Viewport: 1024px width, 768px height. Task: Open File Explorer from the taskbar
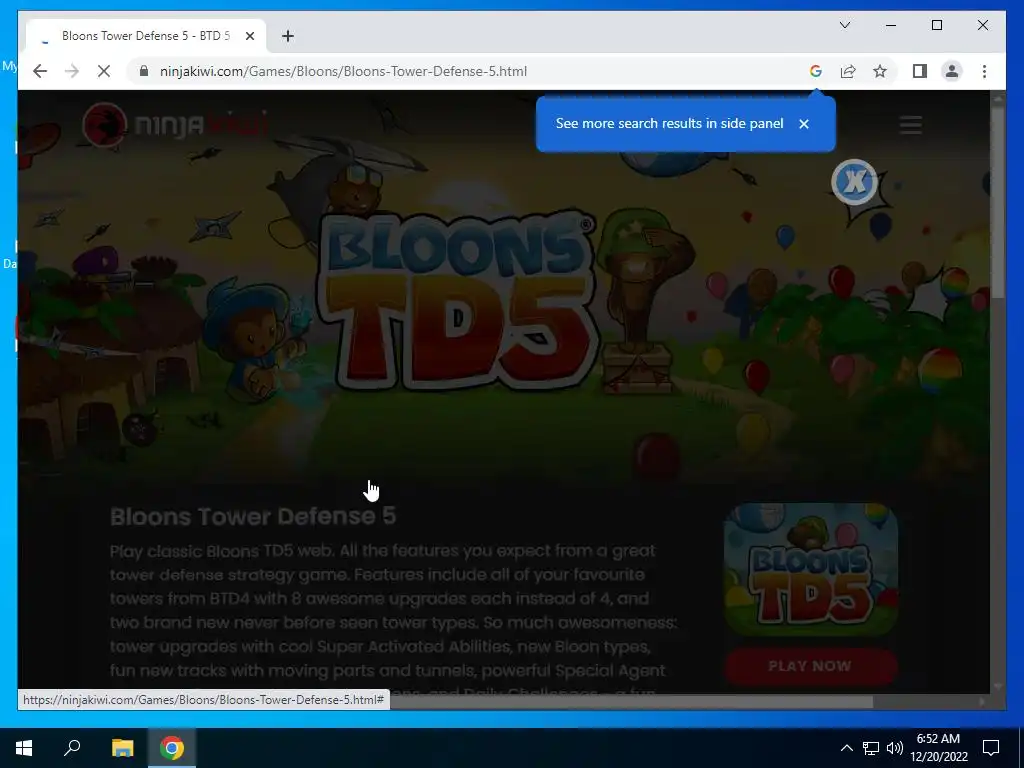pyautogui.click(x=122, y=748)
